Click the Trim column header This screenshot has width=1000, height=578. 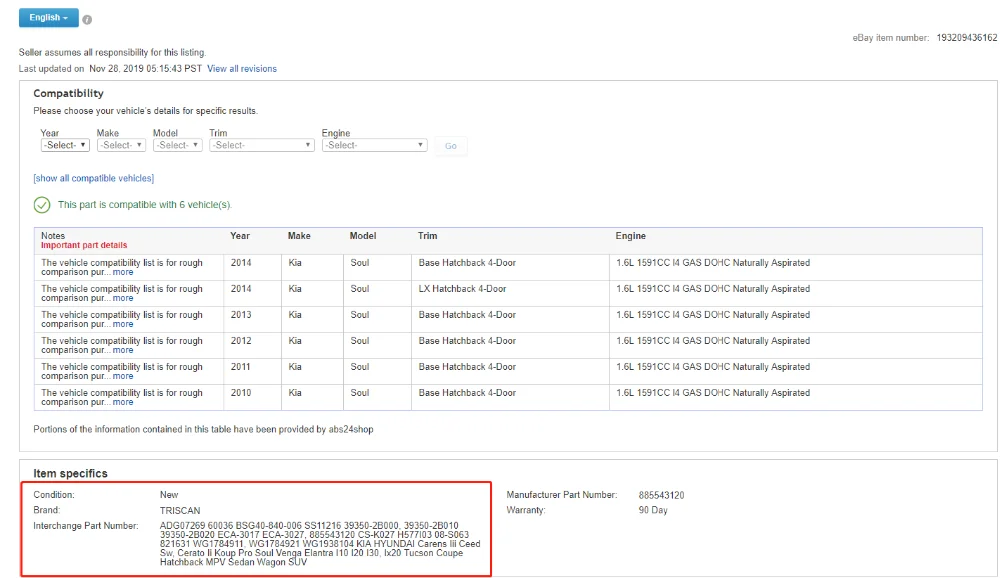427,236
